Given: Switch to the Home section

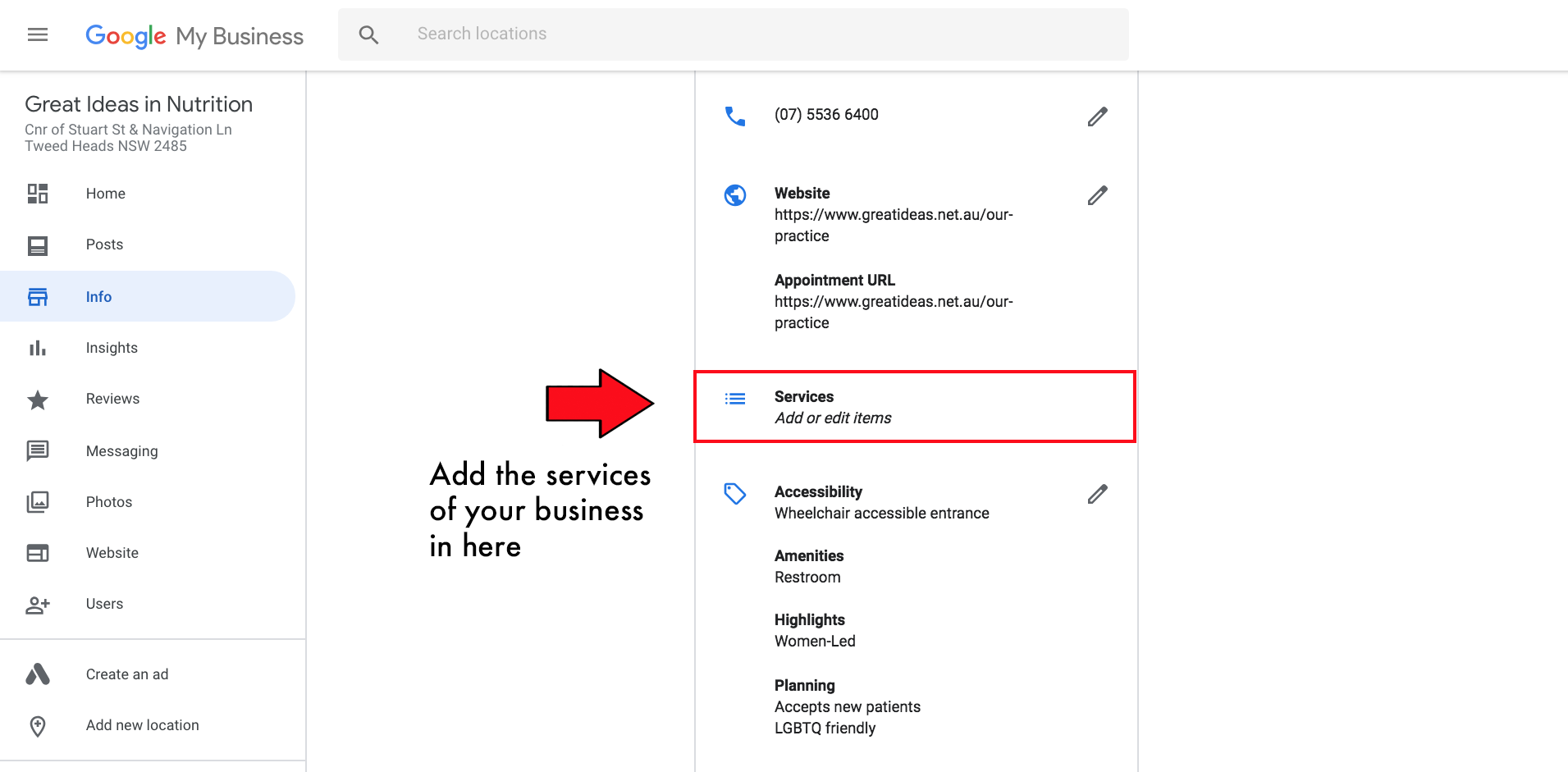Looking at the screenshot, I should (x=105, y=193).
